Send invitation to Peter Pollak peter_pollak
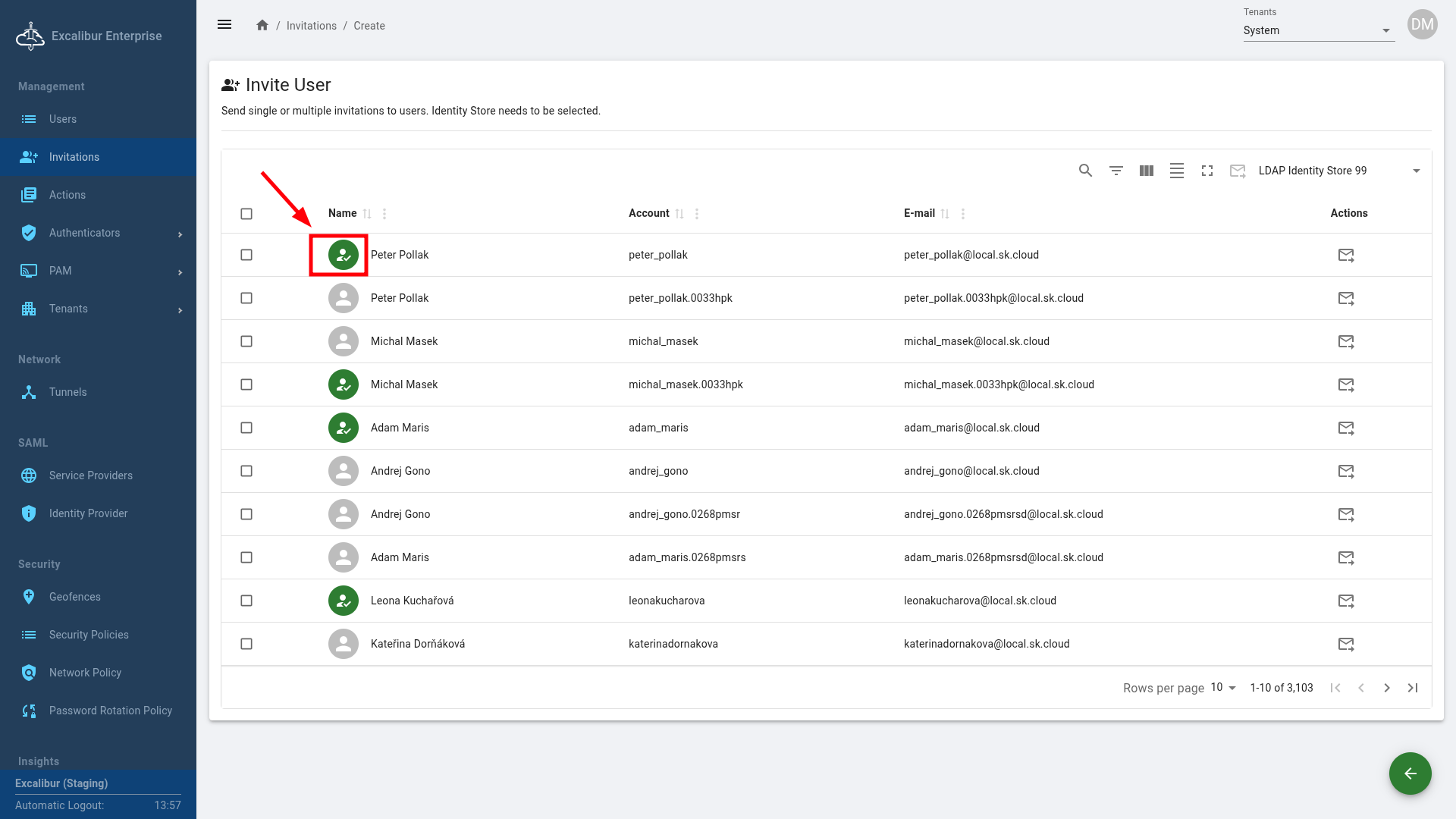1456x819 pixels. pos(1345,255)
